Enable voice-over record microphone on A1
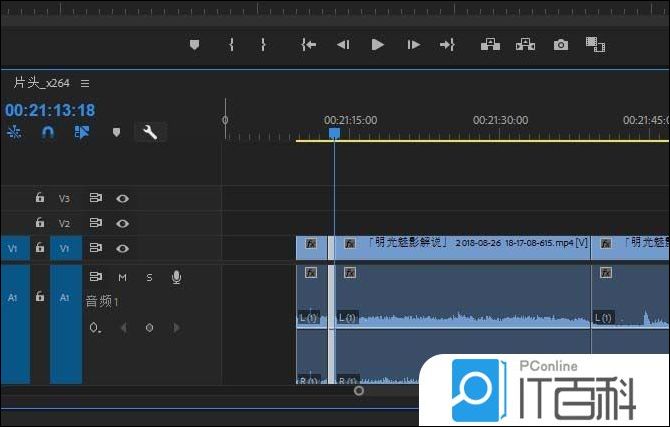Image resolution: width=670 pixels, height=427 pixels. point(176,277)
